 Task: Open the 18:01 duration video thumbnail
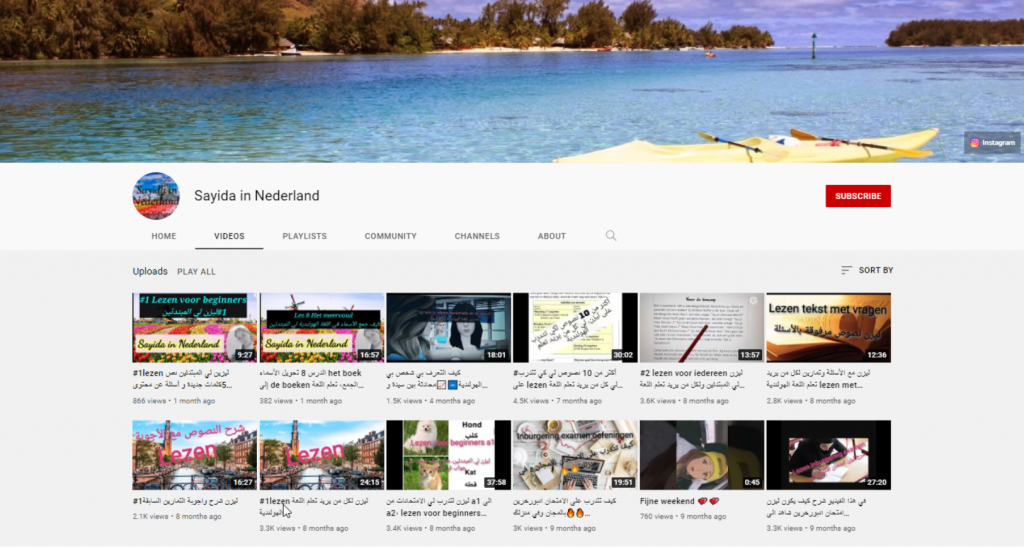pos(448,327)
